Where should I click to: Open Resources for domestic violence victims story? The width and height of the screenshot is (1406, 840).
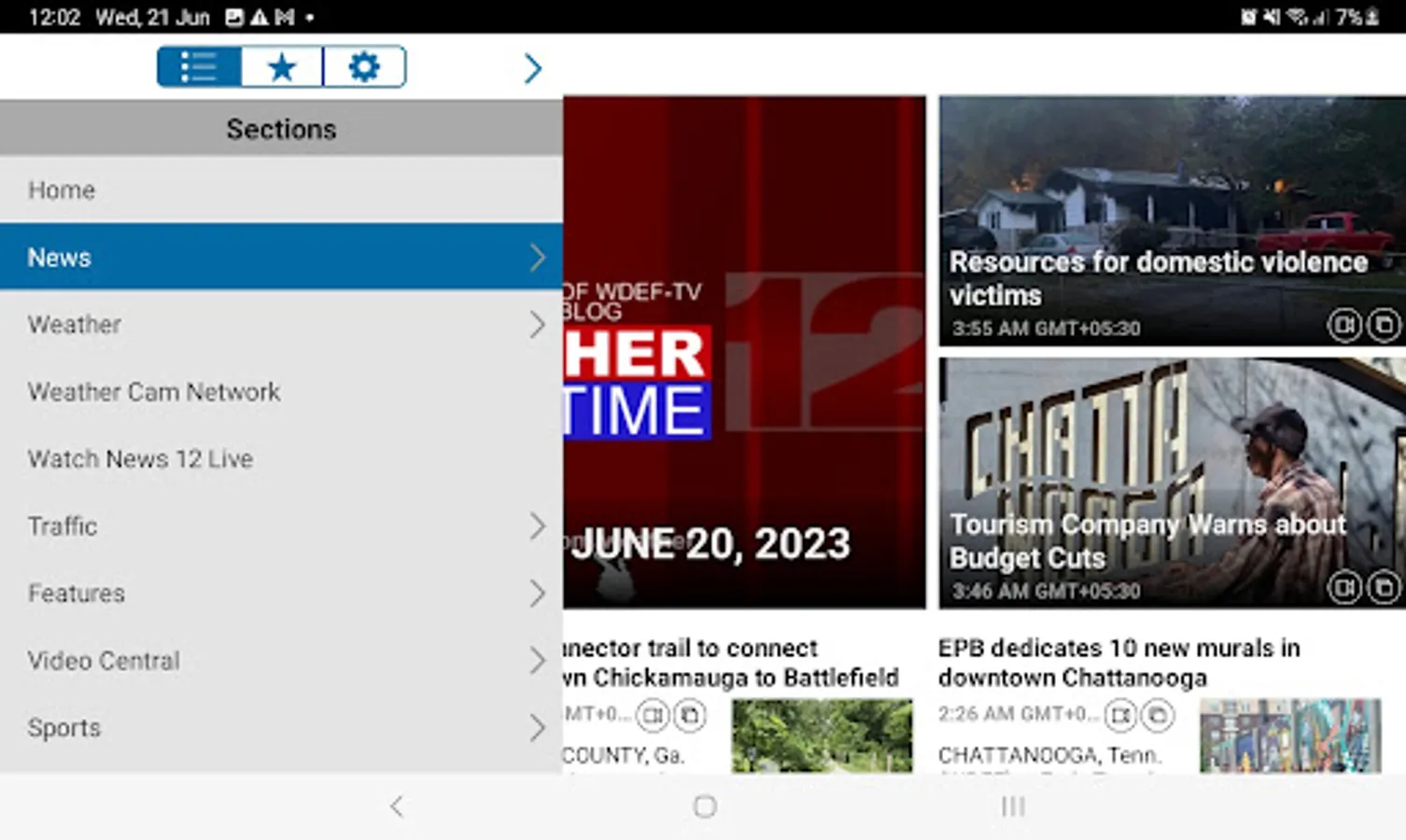point(1172,221)
